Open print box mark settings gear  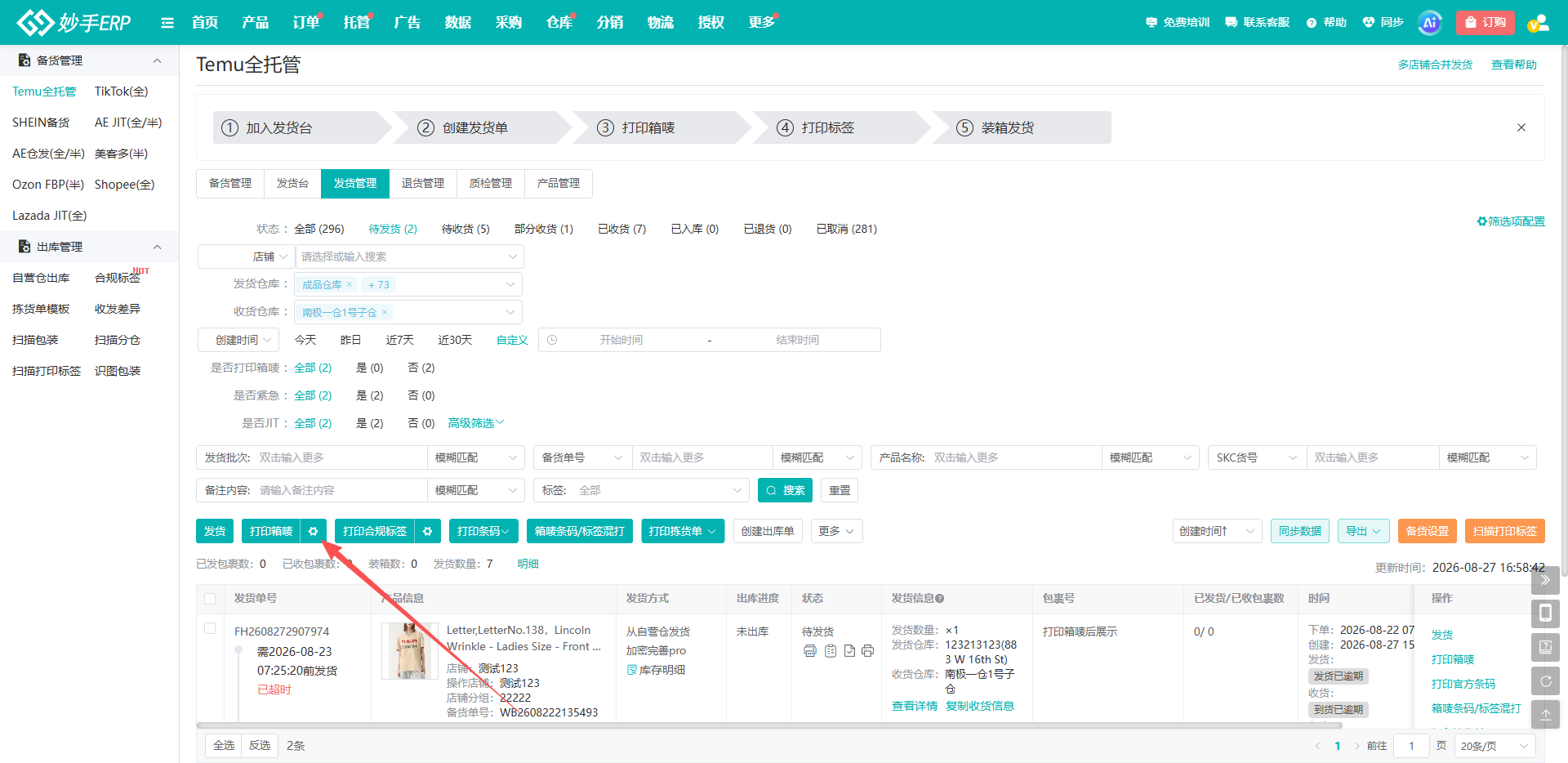(313, 531)
